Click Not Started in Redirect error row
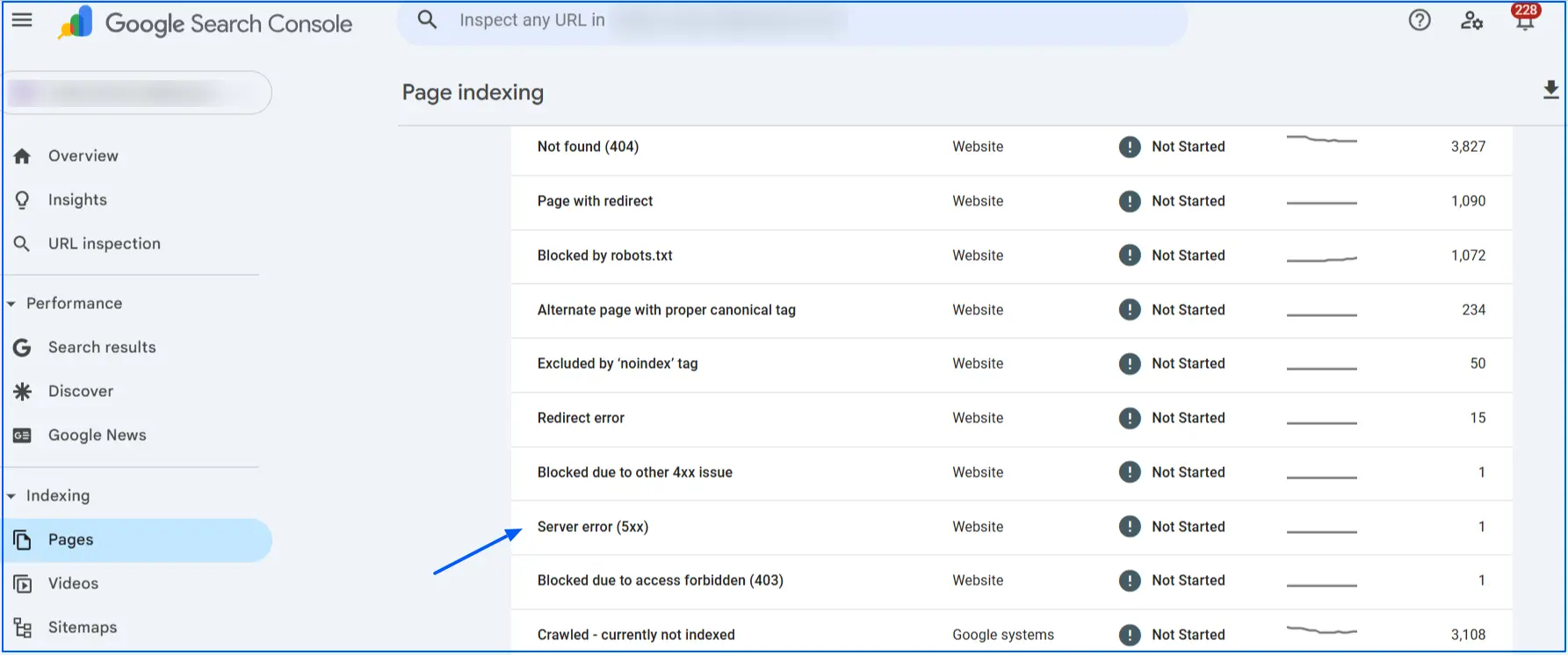The width and height of the screenshot is (1568, 655). [1189, 418]
